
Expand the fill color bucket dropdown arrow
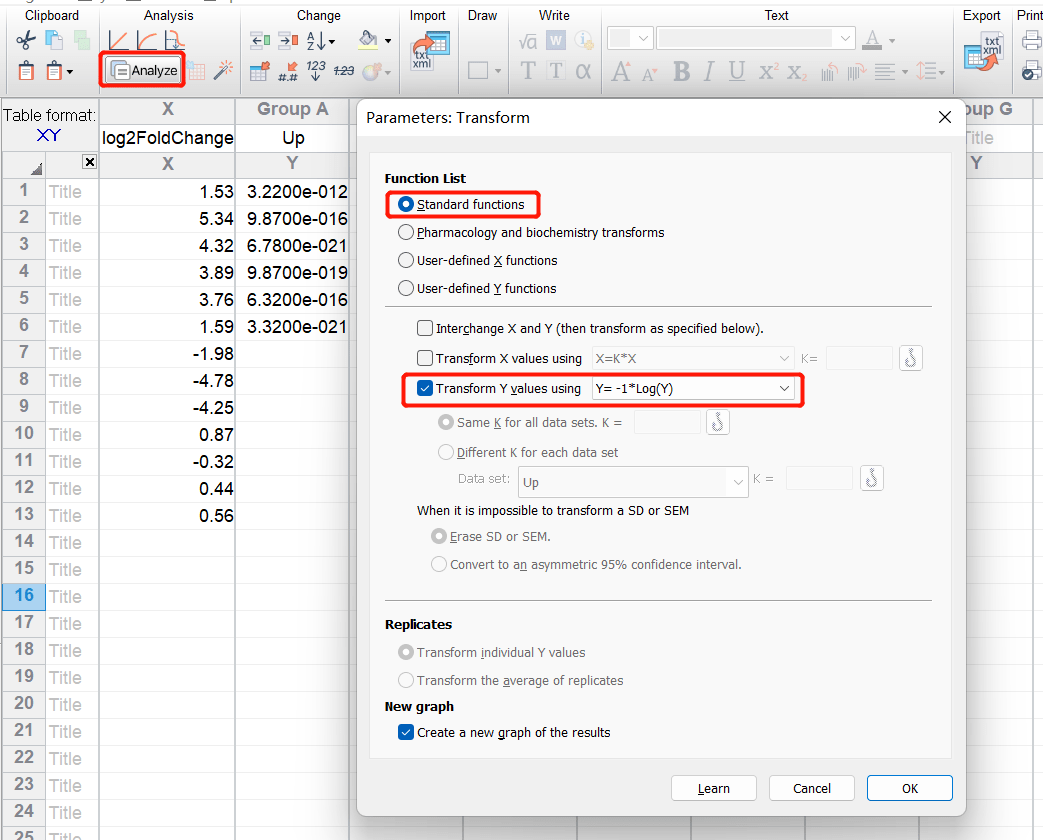tap(388, 42)
